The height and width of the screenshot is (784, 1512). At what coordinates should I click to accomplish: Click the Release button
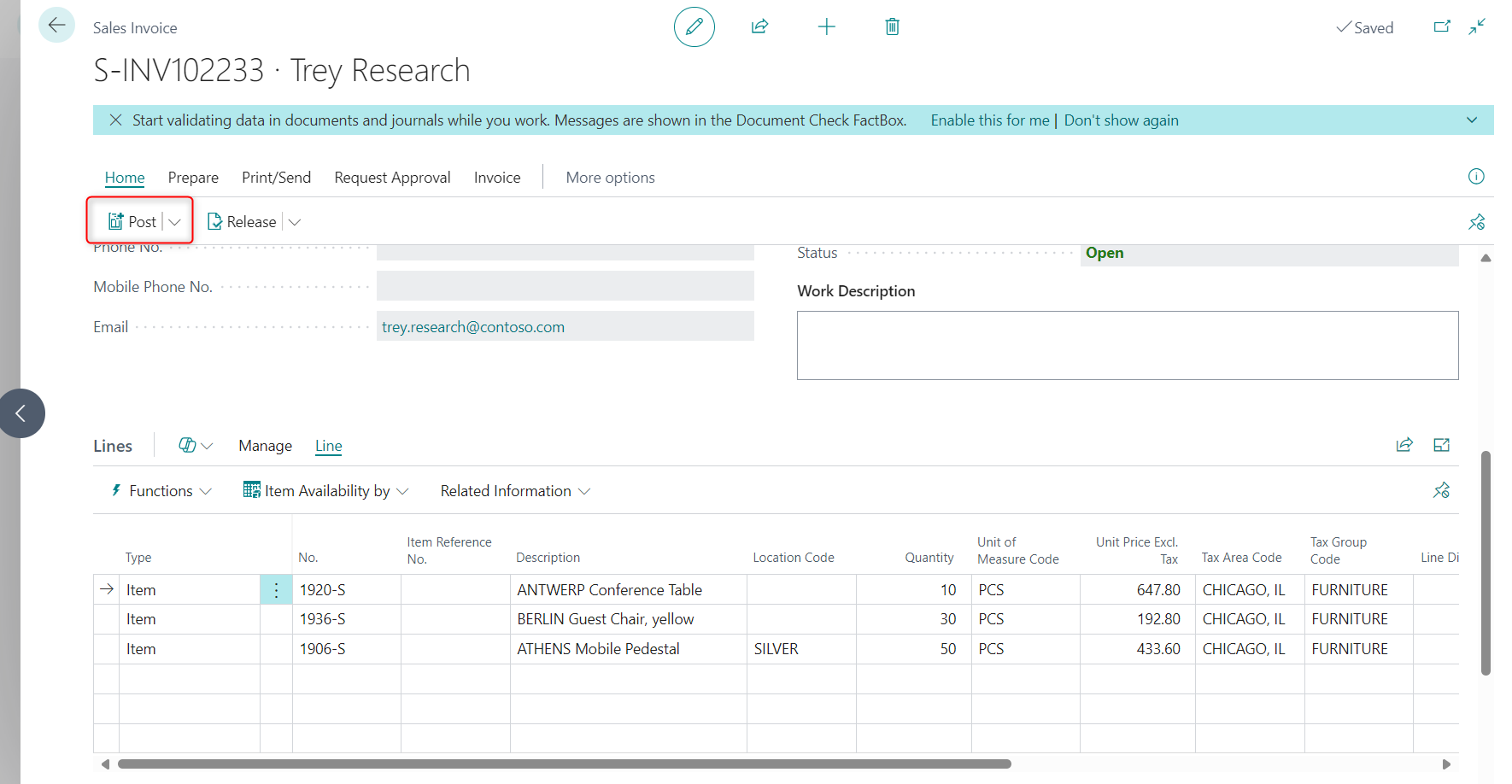point(242,222)
